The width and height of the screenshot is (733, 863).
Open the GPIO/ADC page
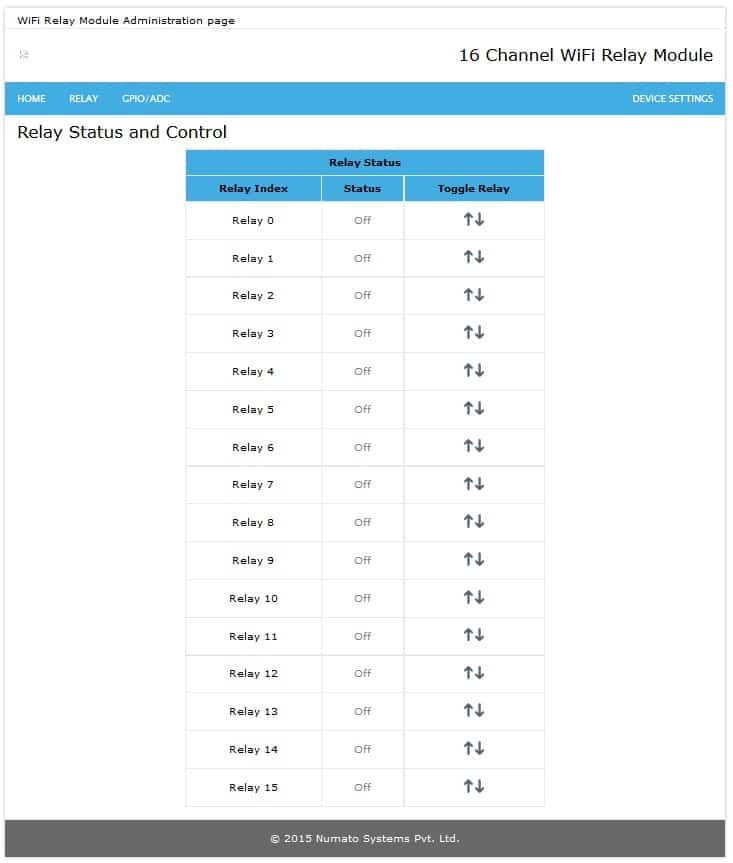click(x=146, y=99)
